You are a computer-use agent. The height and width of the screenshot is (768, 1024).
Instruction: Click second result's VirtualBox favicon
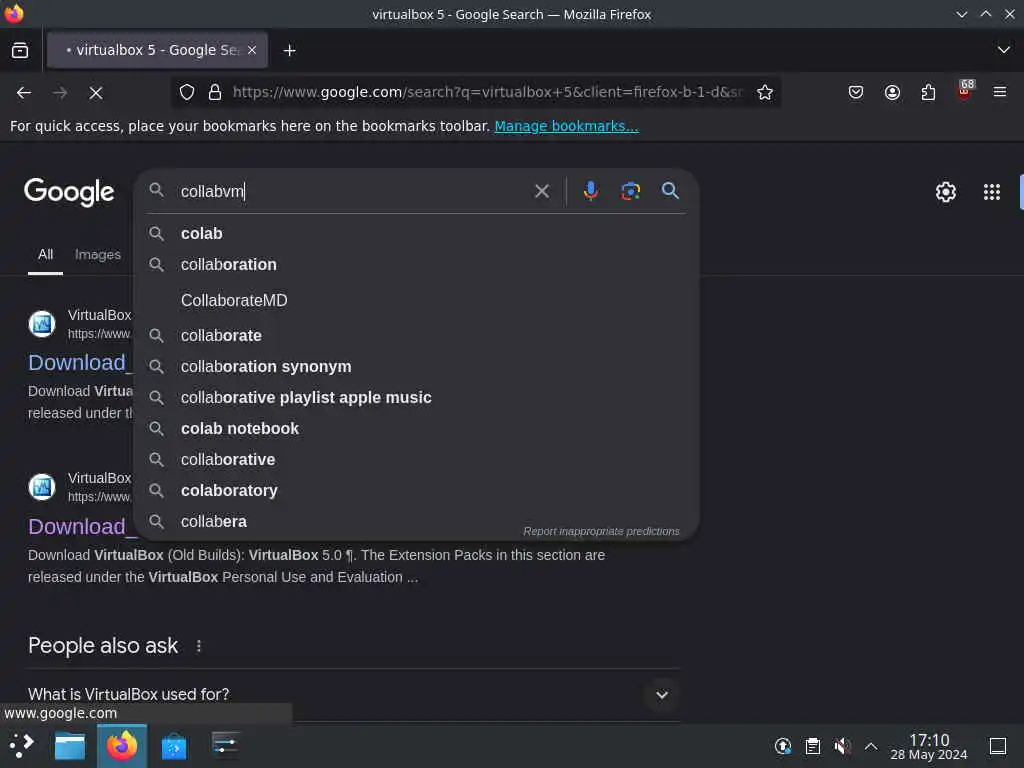coord(42,487)
